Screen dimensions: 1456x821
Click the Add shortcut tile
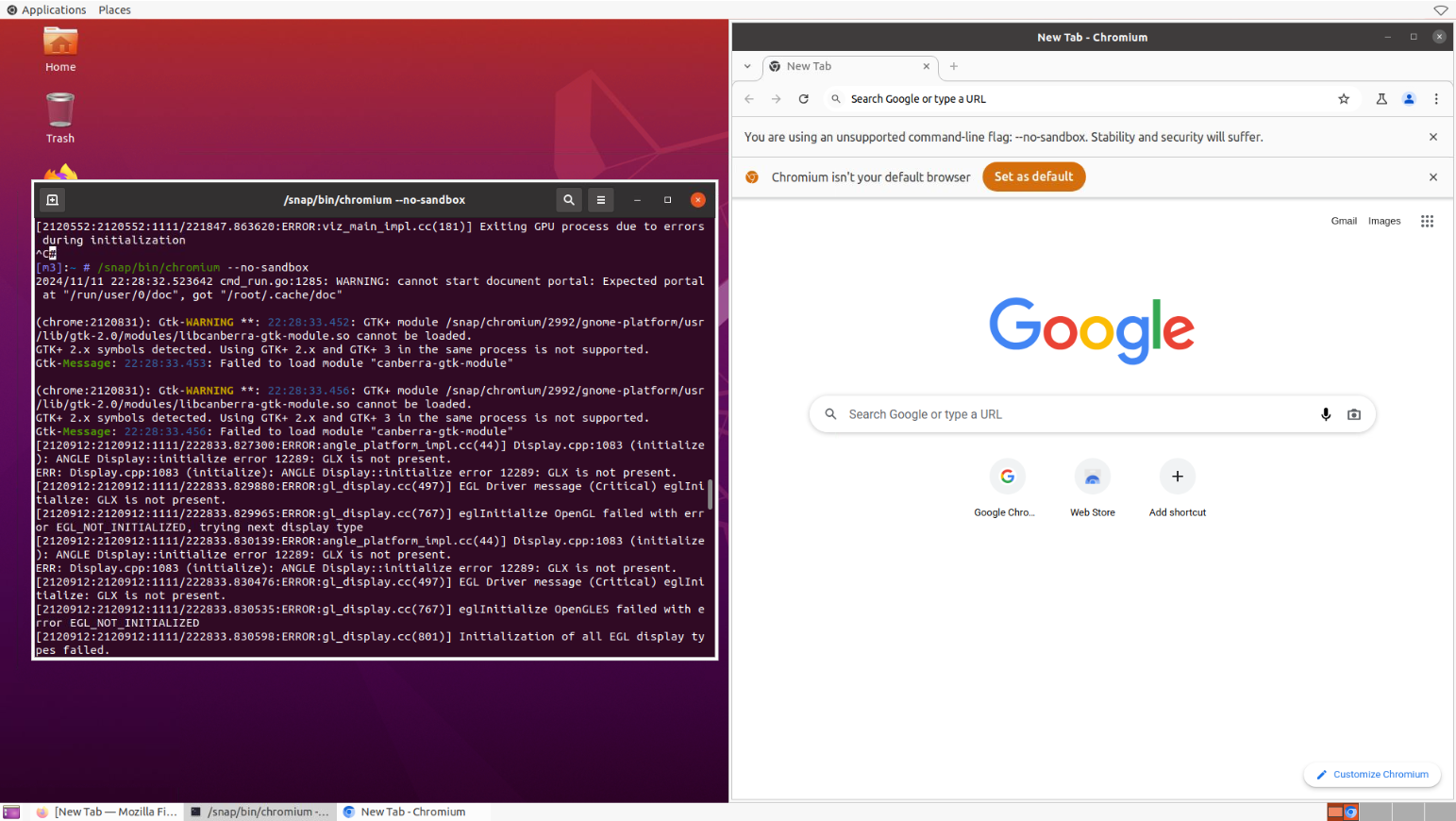click(1177, 488)
